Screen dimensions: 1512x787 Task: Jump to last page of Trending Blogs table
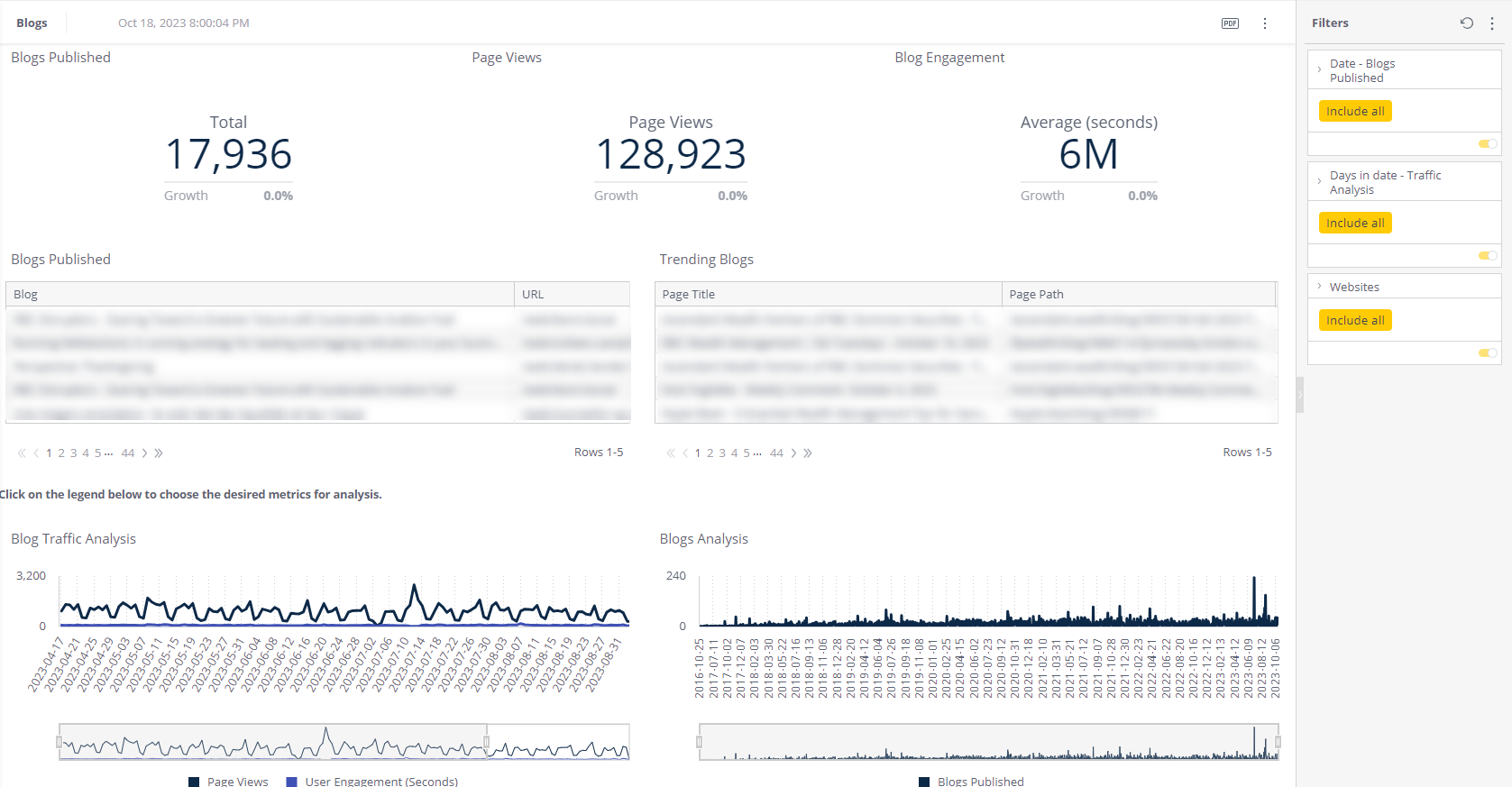point(808,453)
